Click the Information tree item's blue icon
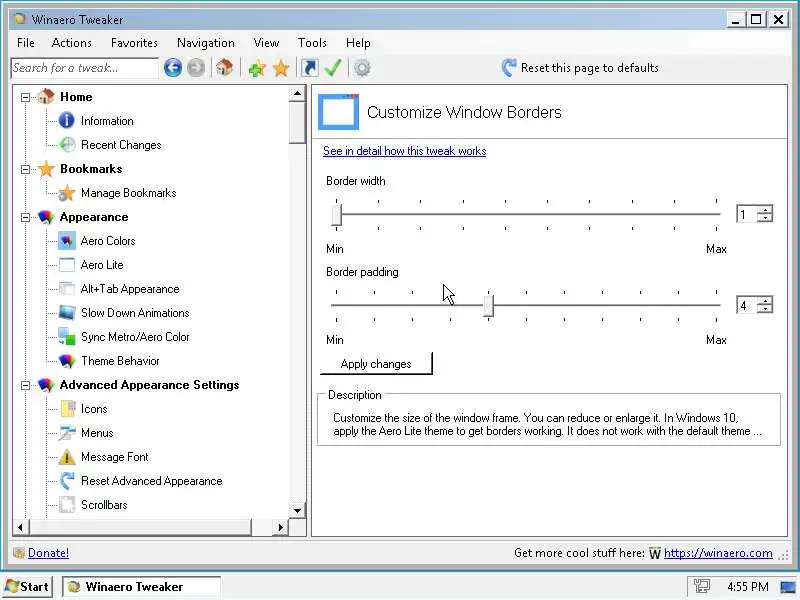This screenshot has width=800, height=600. [66, 120]
